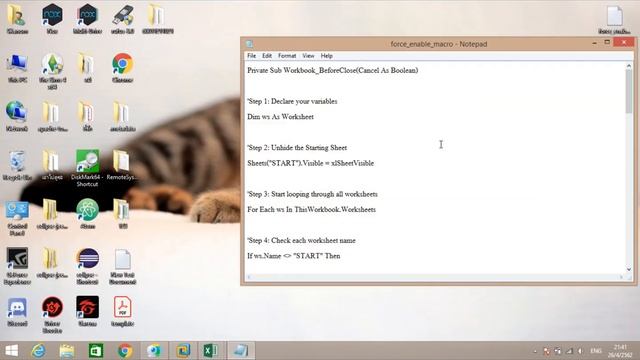Screen dimensions: 640x360
Task: Open File Explorer from the taskbar
Action: coord(67,351)
